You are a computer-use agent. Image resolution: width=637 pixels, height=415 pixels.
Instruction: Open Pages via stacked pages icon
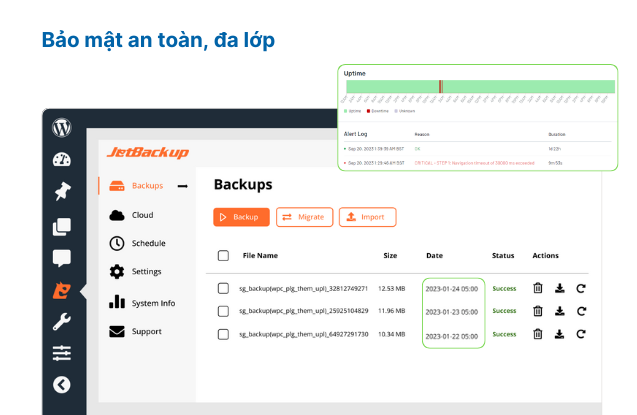tap(62, 227)
